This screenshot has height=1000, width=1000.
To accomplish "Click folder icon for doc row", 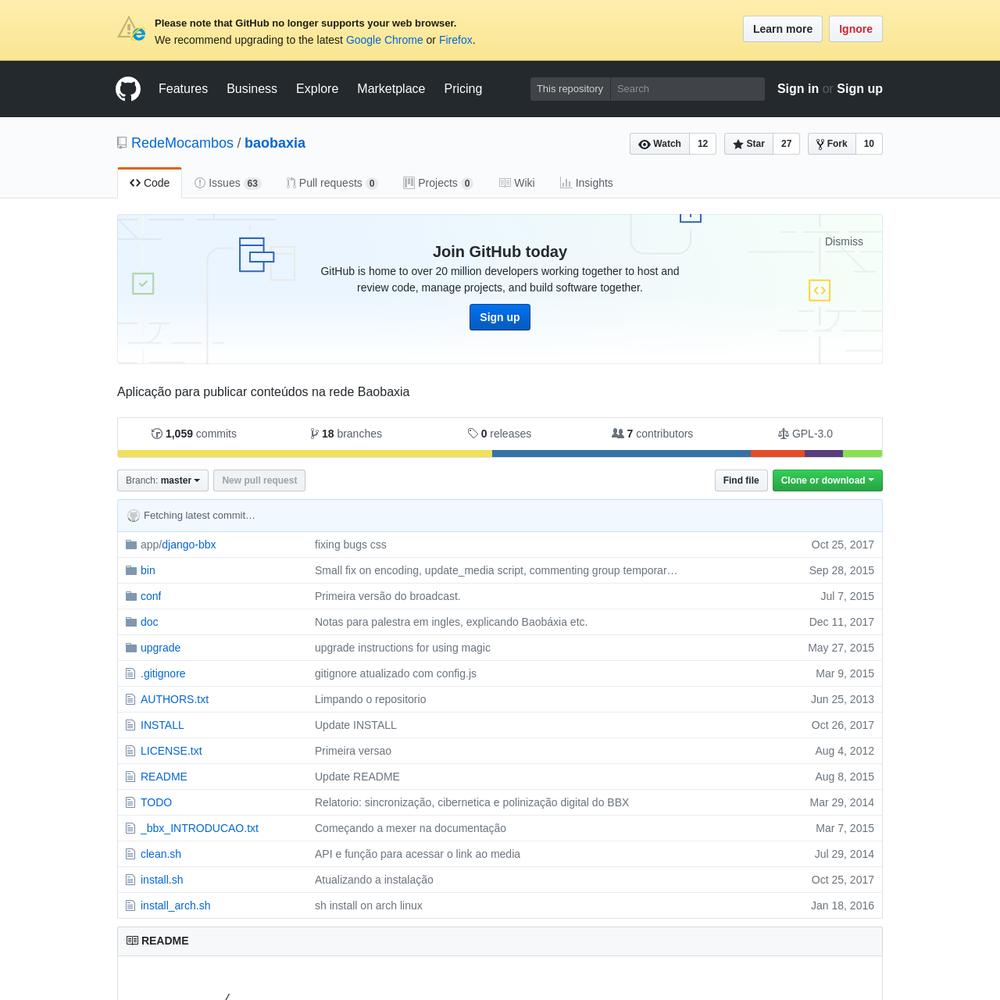I will (x=131, y=622).
